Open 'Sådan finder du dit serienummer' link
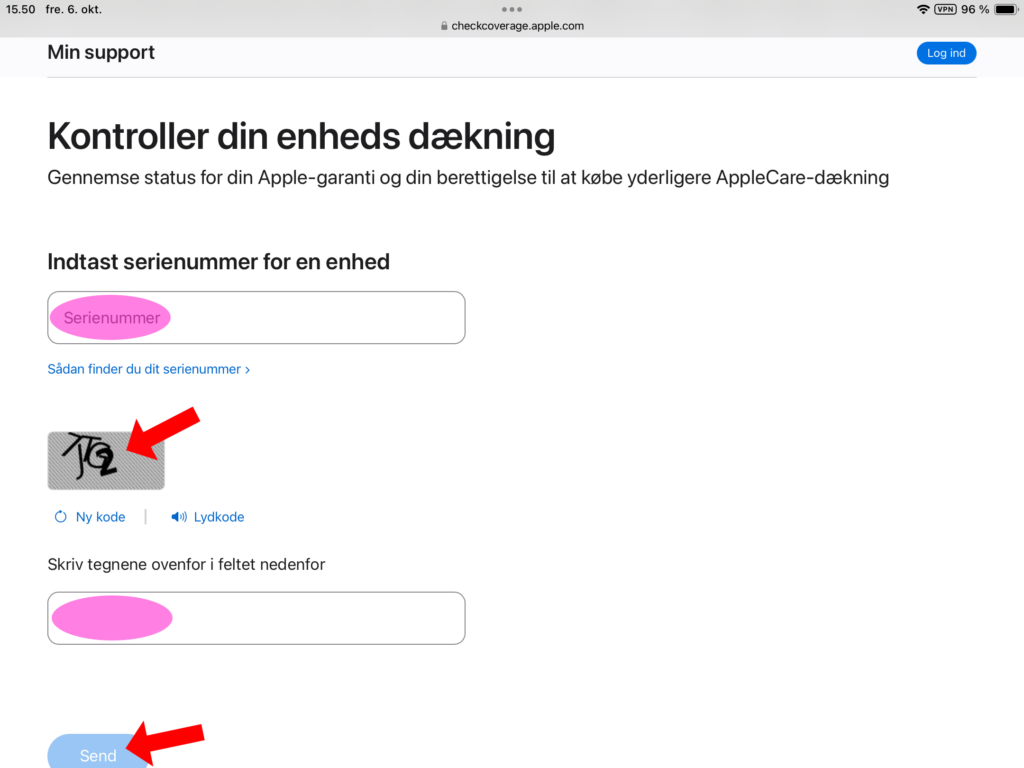 tap(148, 369)
